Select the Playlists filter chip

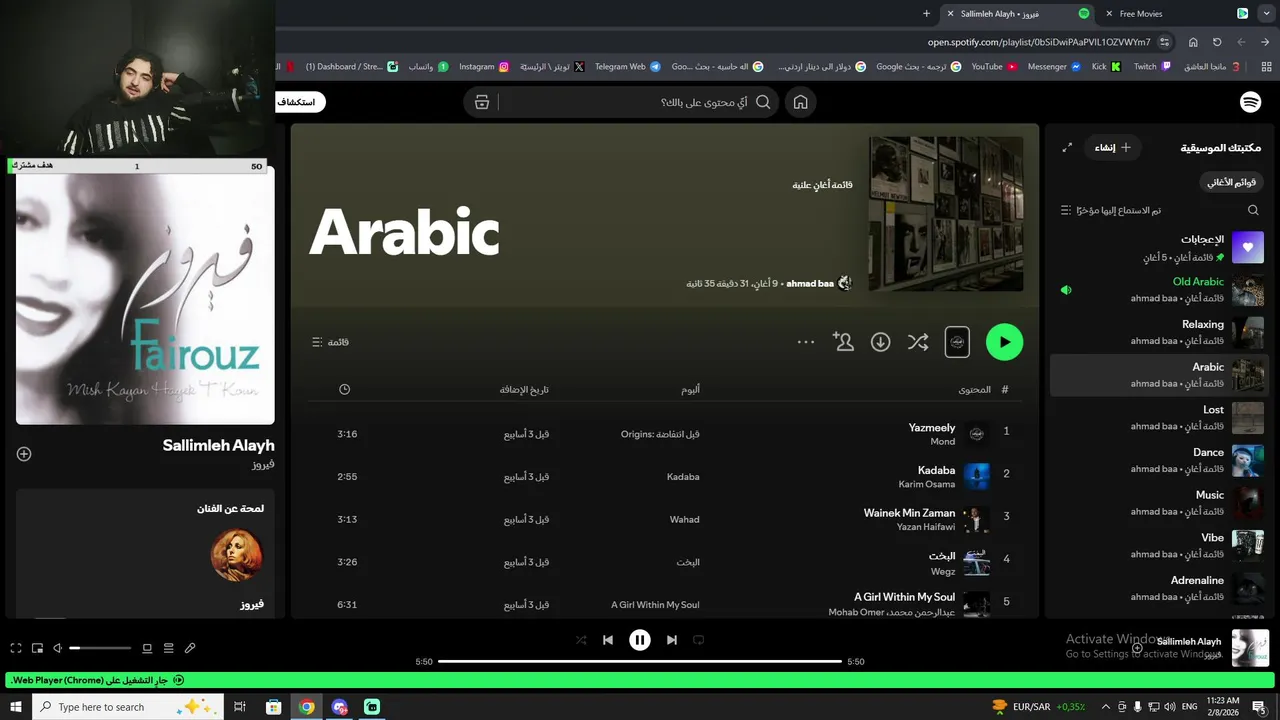pyautogui.click(x=1231, y=182)
